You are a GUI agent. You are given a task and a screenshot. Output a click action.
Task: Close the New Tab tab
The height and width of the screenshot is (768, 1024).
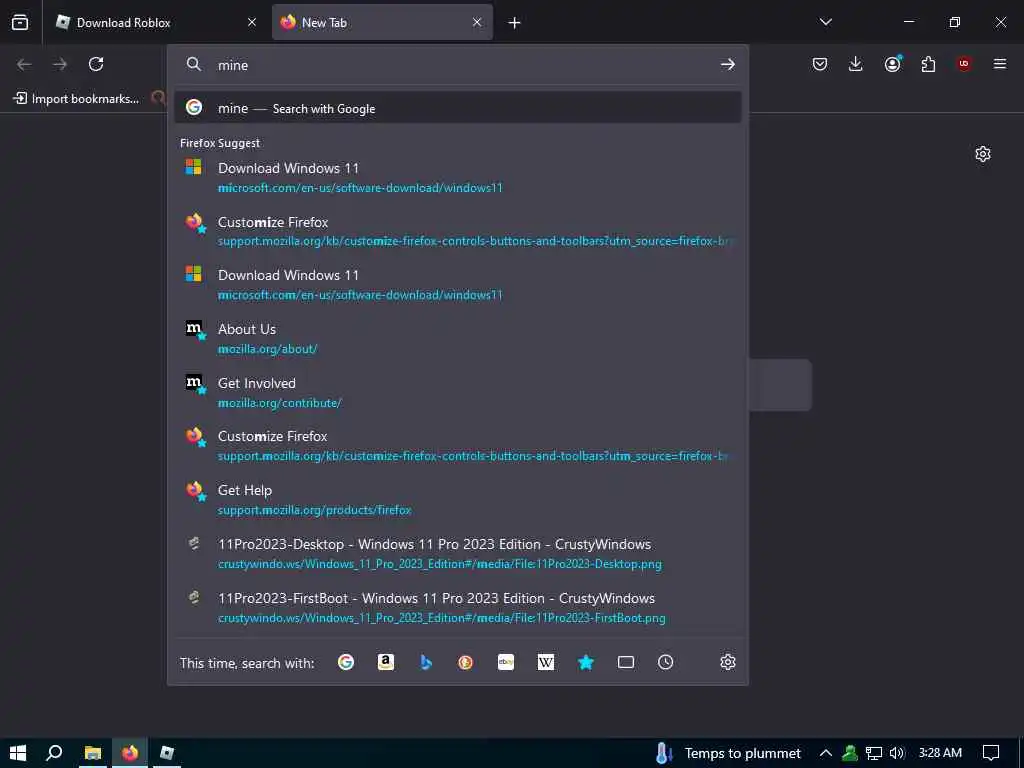click(477, 22)
